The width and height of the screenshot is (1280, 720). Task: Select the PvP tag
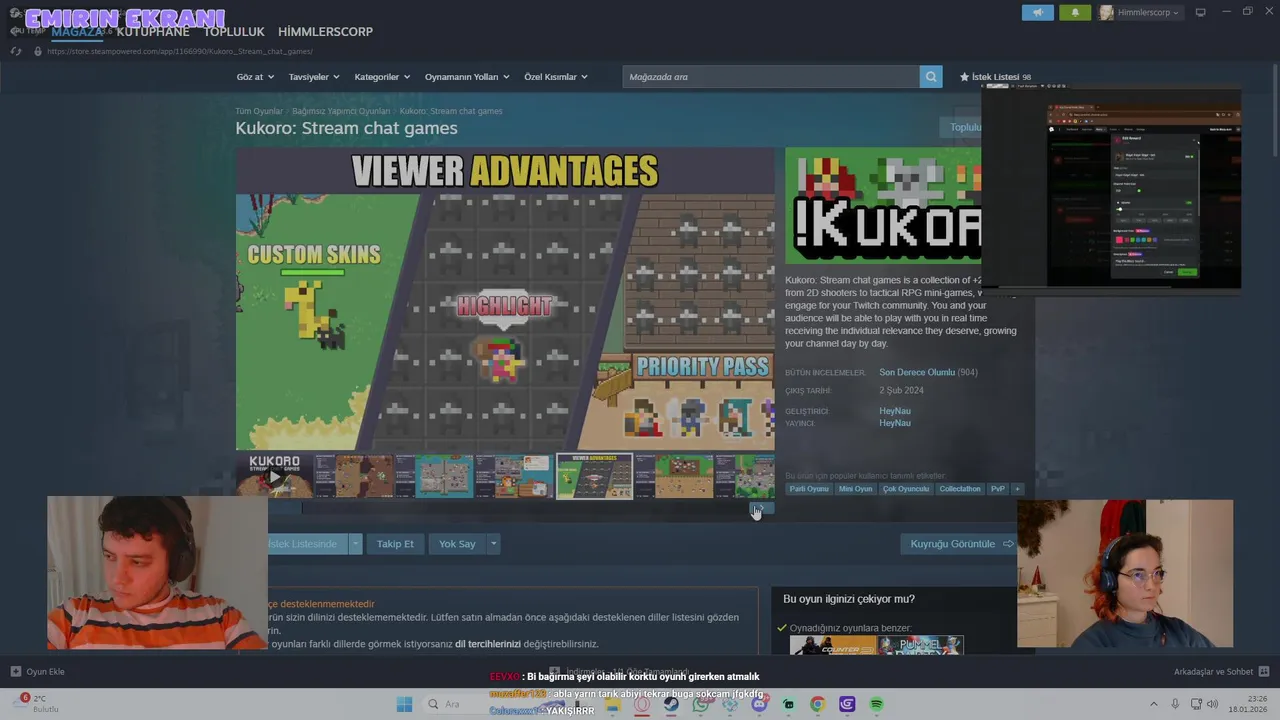pyautogui.click(x=998, y=489)
